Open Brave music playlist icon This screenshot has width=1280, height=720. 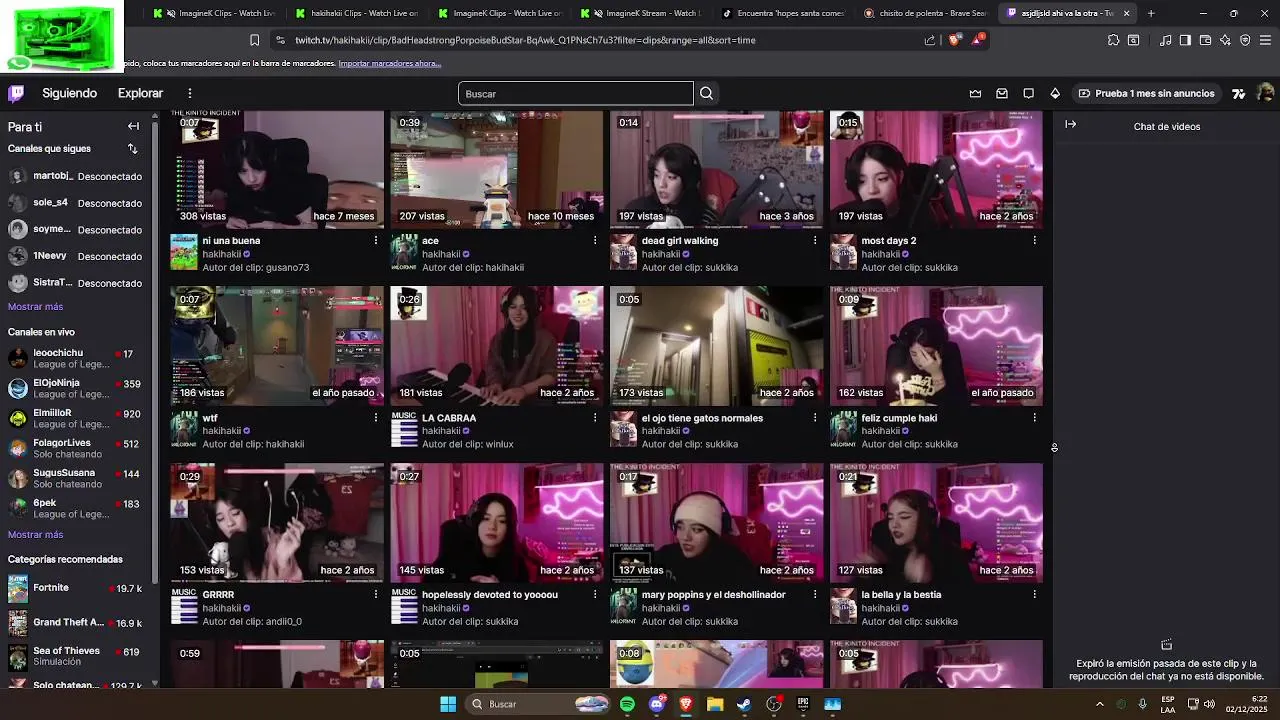tap(1166, 40)
